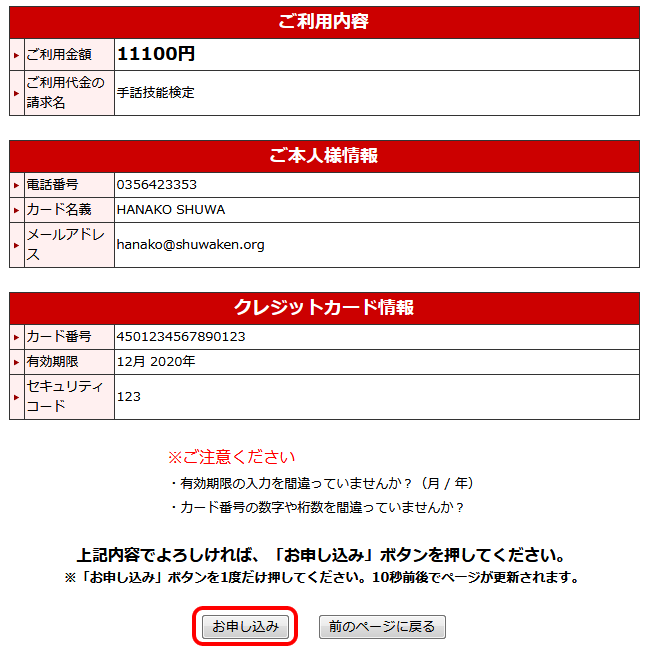Click the 前のページに戻る button

click(x=382, y=626)
